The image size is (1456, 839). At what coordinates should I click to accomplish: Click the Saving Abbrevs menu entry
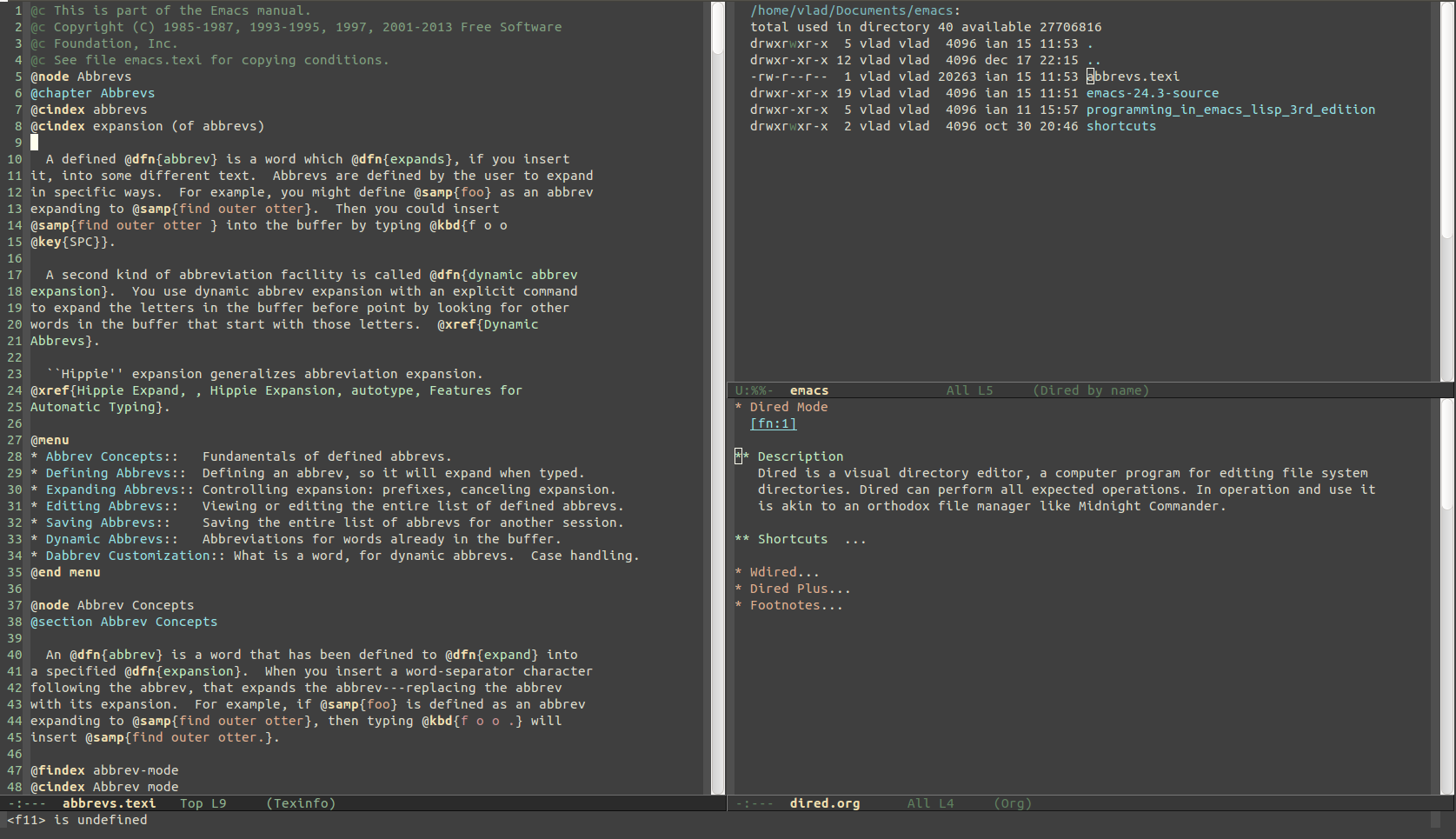click(101, 523)
